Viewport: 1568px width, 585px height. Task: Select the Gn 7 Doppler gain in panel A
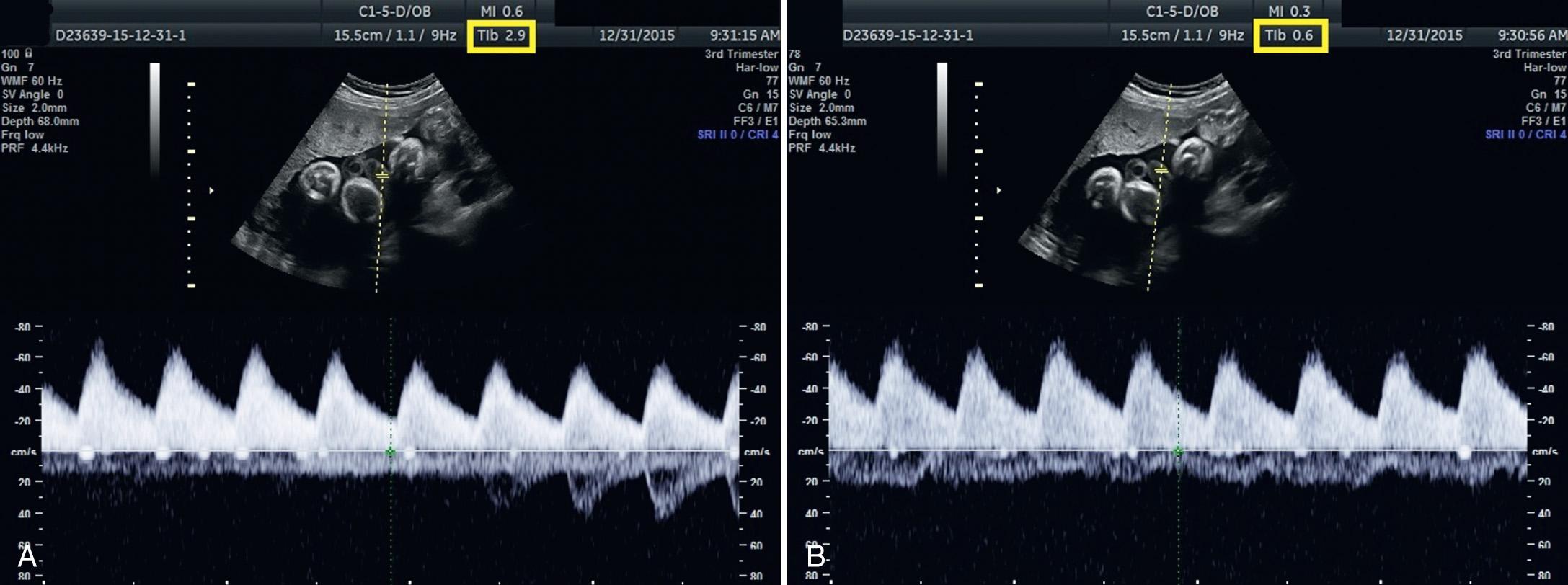pos(18,67)
